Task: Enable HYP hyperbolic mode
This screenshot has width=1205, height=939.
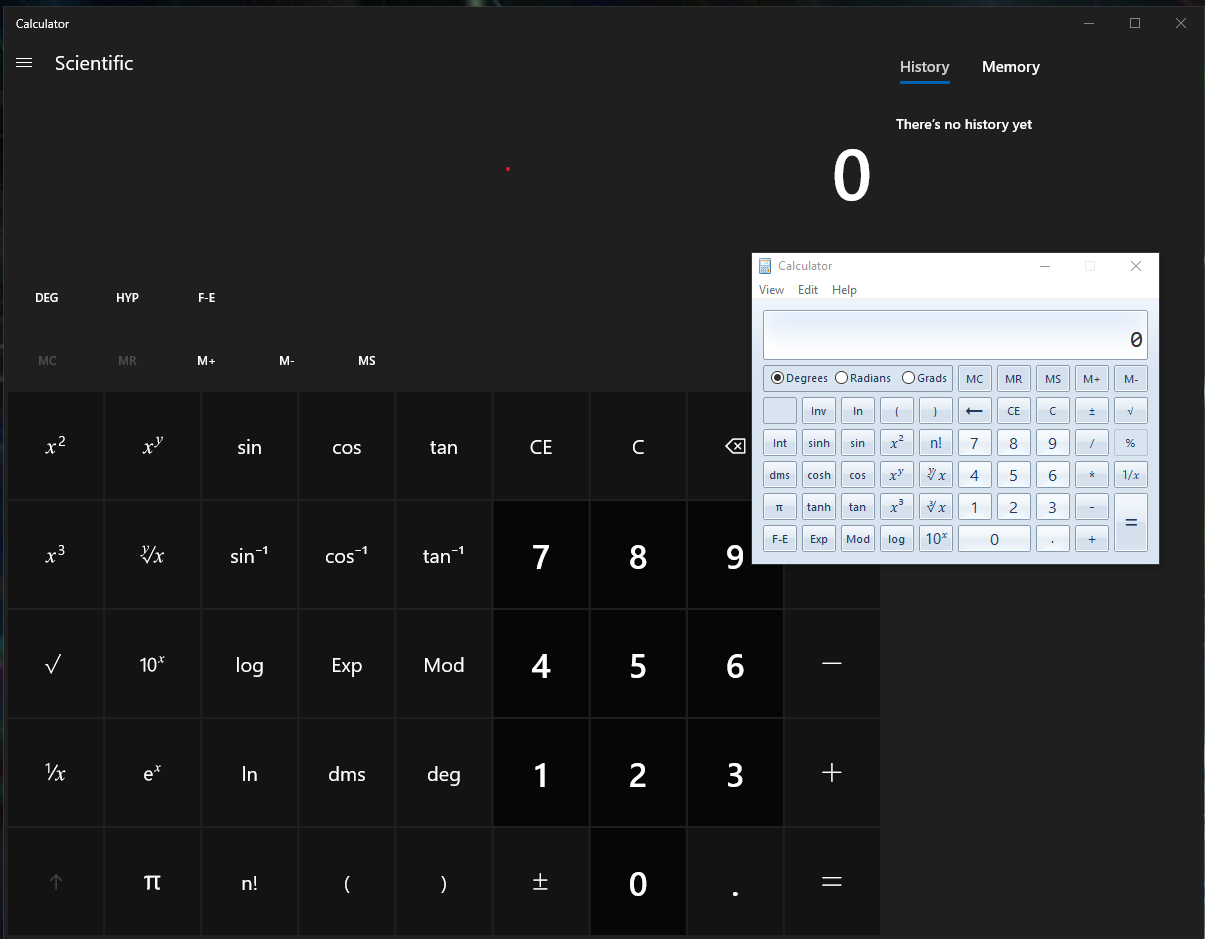Action: click(x=127, y=297)
